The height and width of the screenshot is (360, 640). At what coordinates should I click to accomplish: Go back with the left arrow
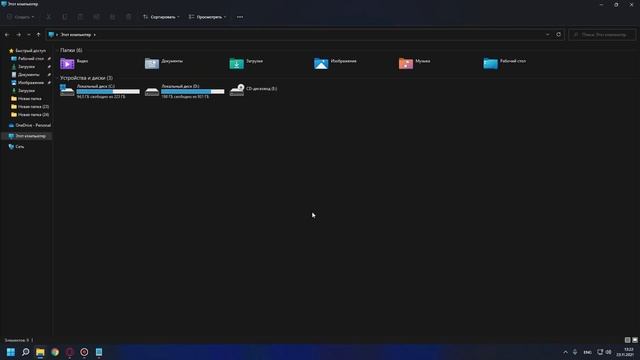click(7, 35)
